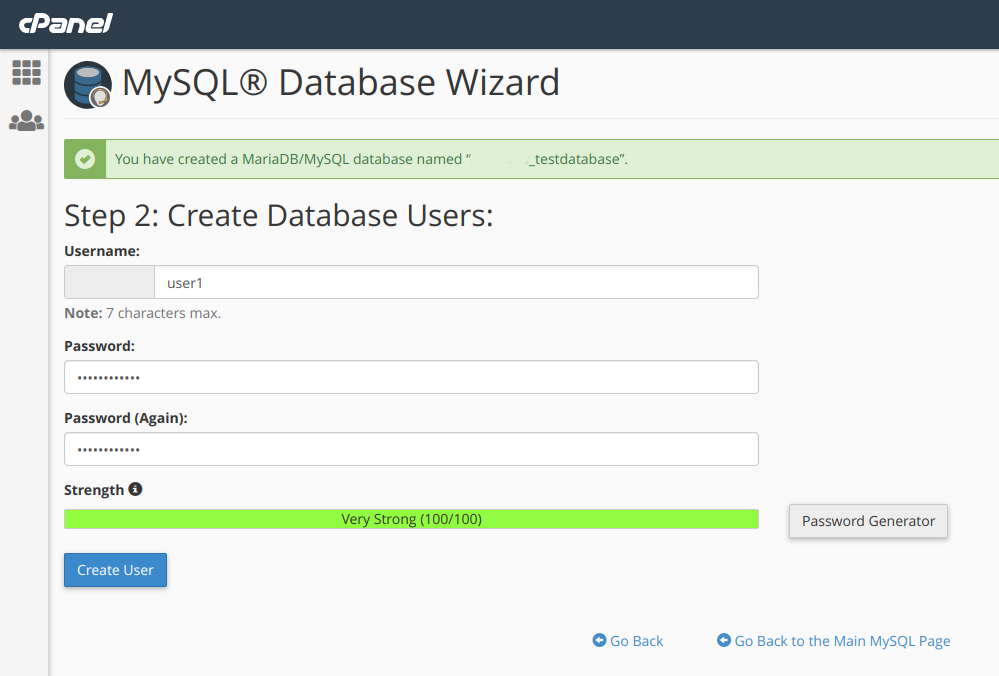Image resolution: width=999 pixels, height=676 pixels.
Task: Select the users icon in the left sidebar
Action: 26,120
